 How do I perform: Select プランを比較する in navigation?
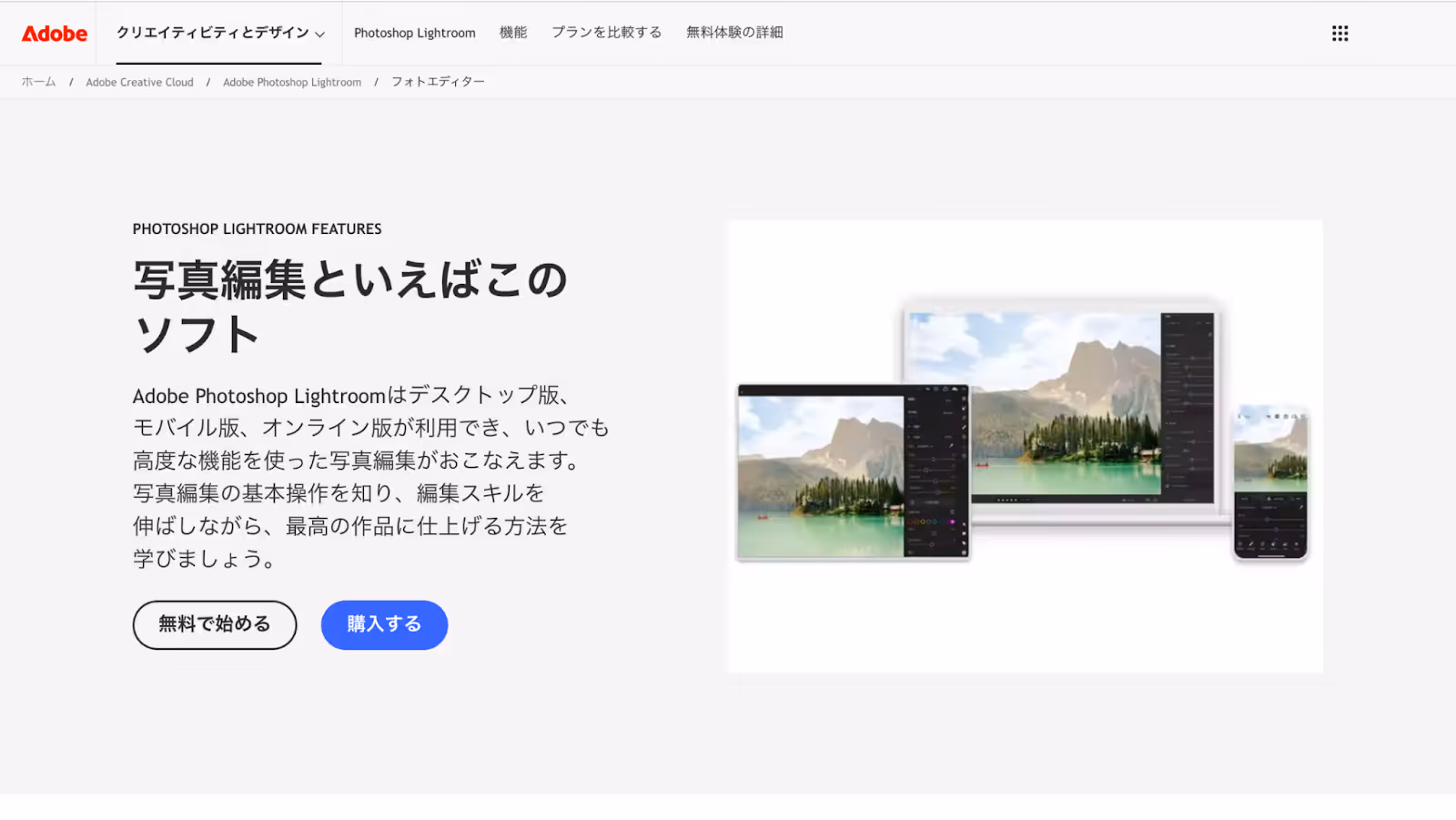[x=607, y=33]
